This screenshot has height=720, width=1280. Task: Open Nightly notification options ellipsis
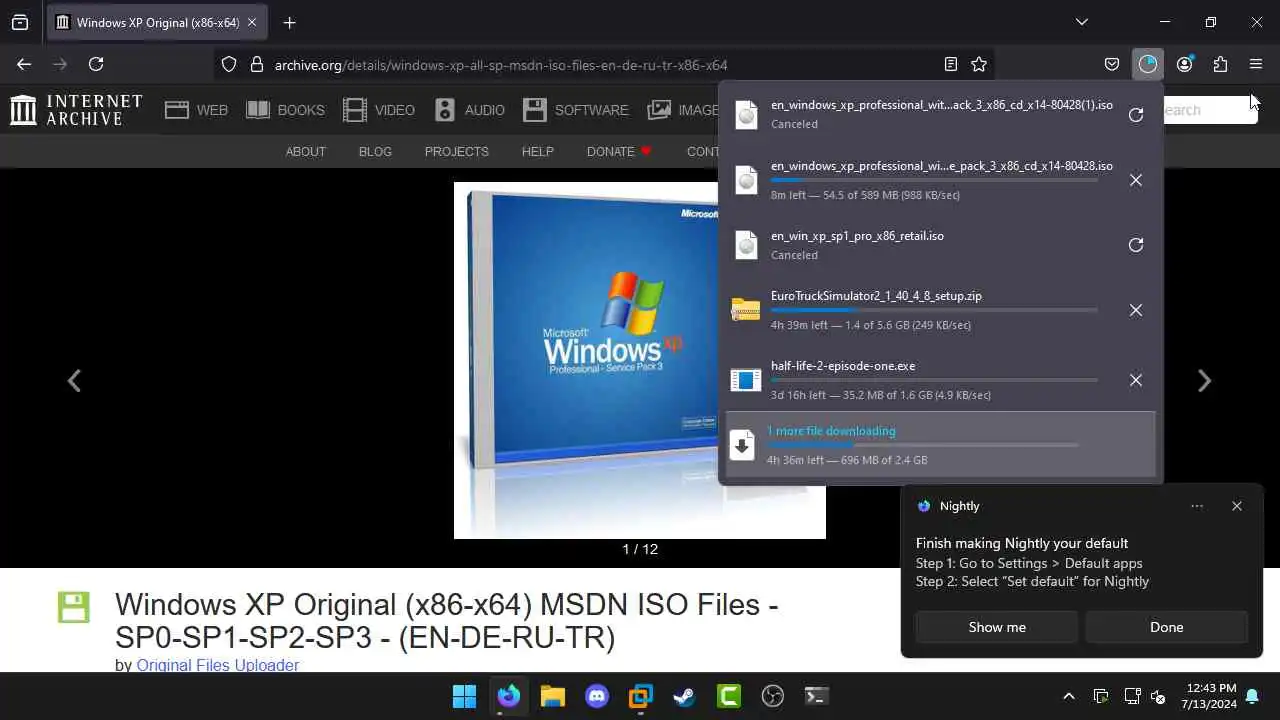1197,506
